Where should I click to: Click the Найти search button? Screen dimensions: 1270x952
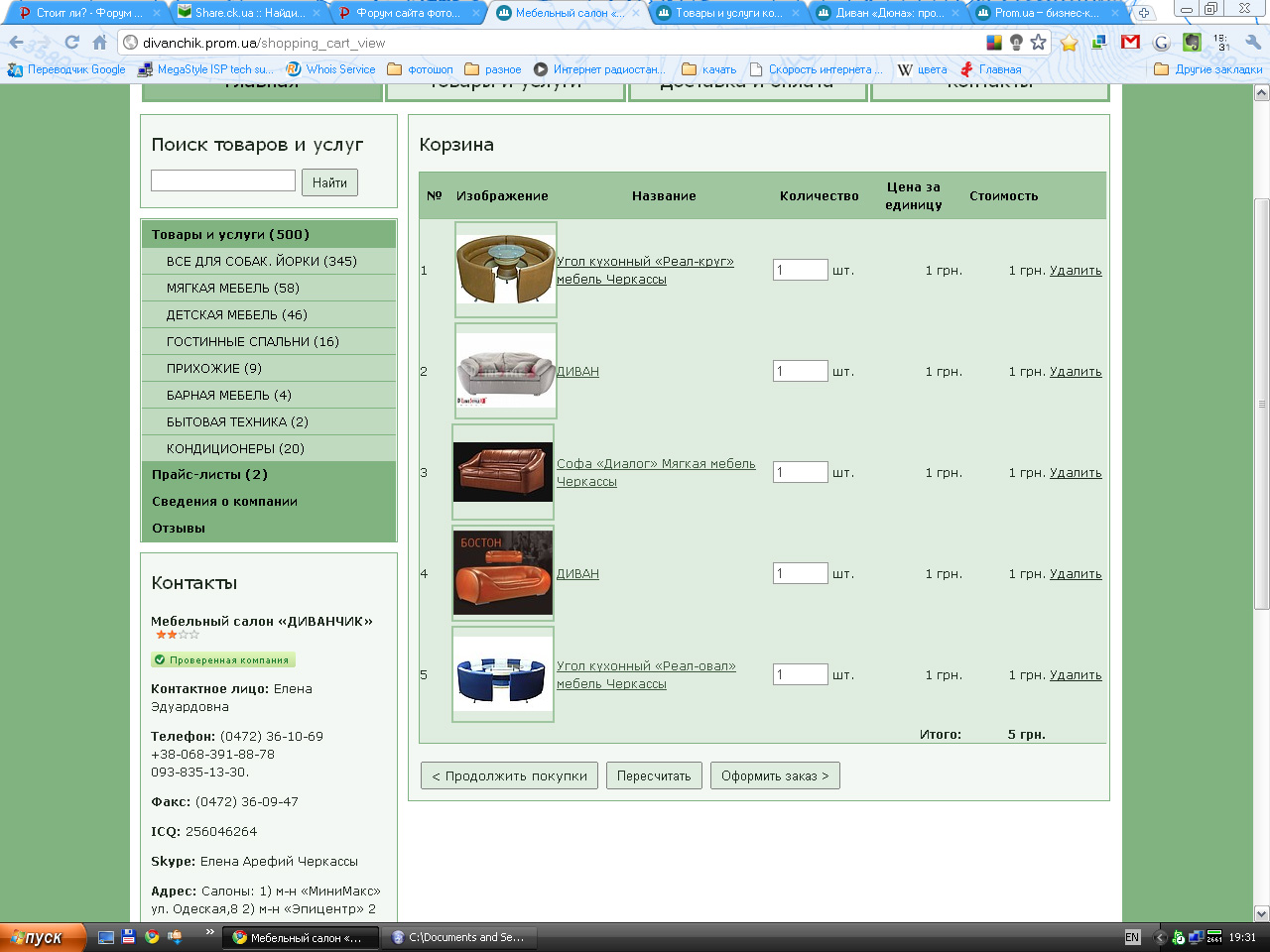coord(329,182)
